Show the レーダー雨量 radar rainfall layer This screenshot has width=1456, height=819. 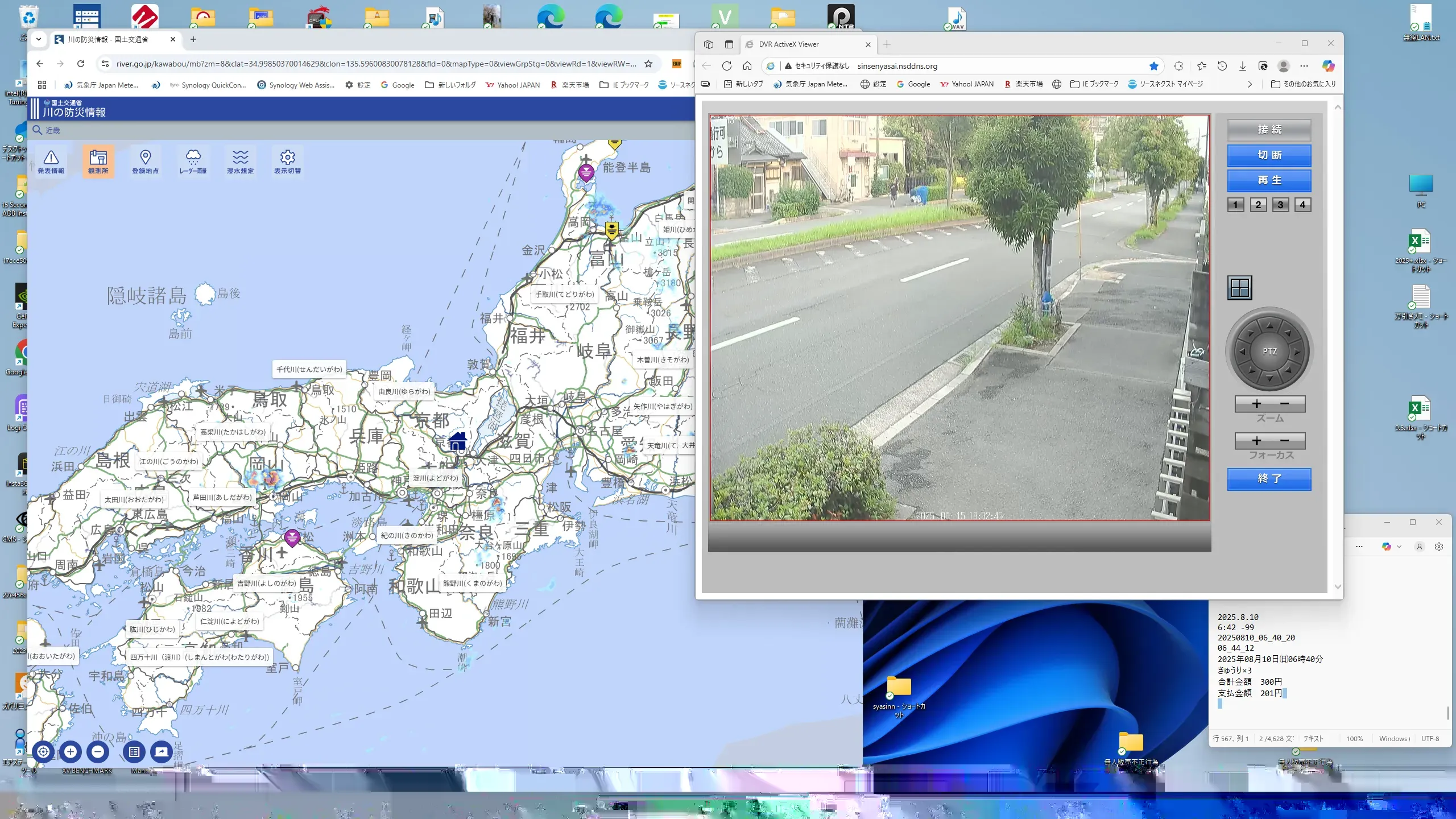coord(193,161)
